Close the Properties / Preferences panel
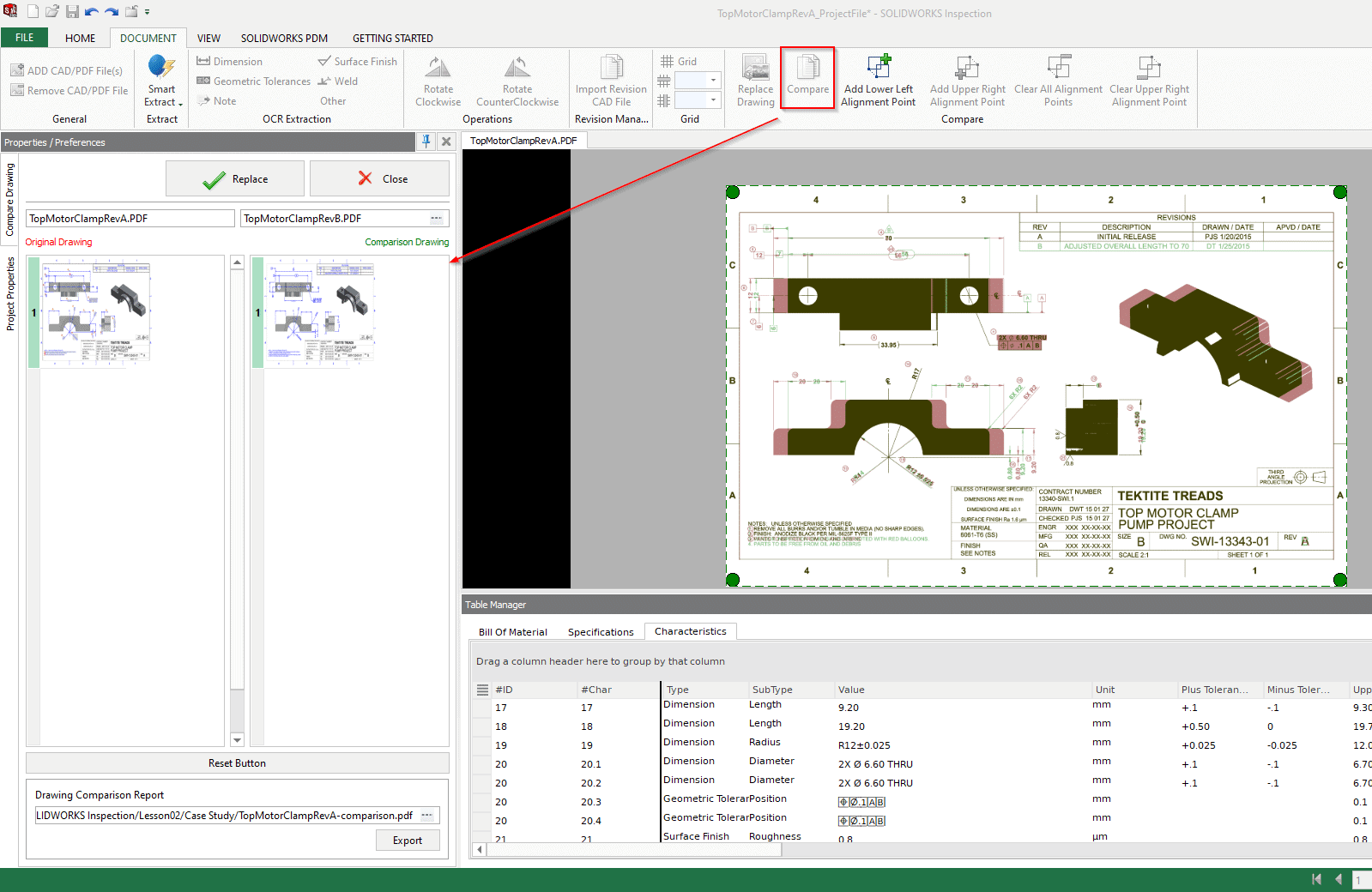The height and width of the screenshot is (892, 1372). 446,142
